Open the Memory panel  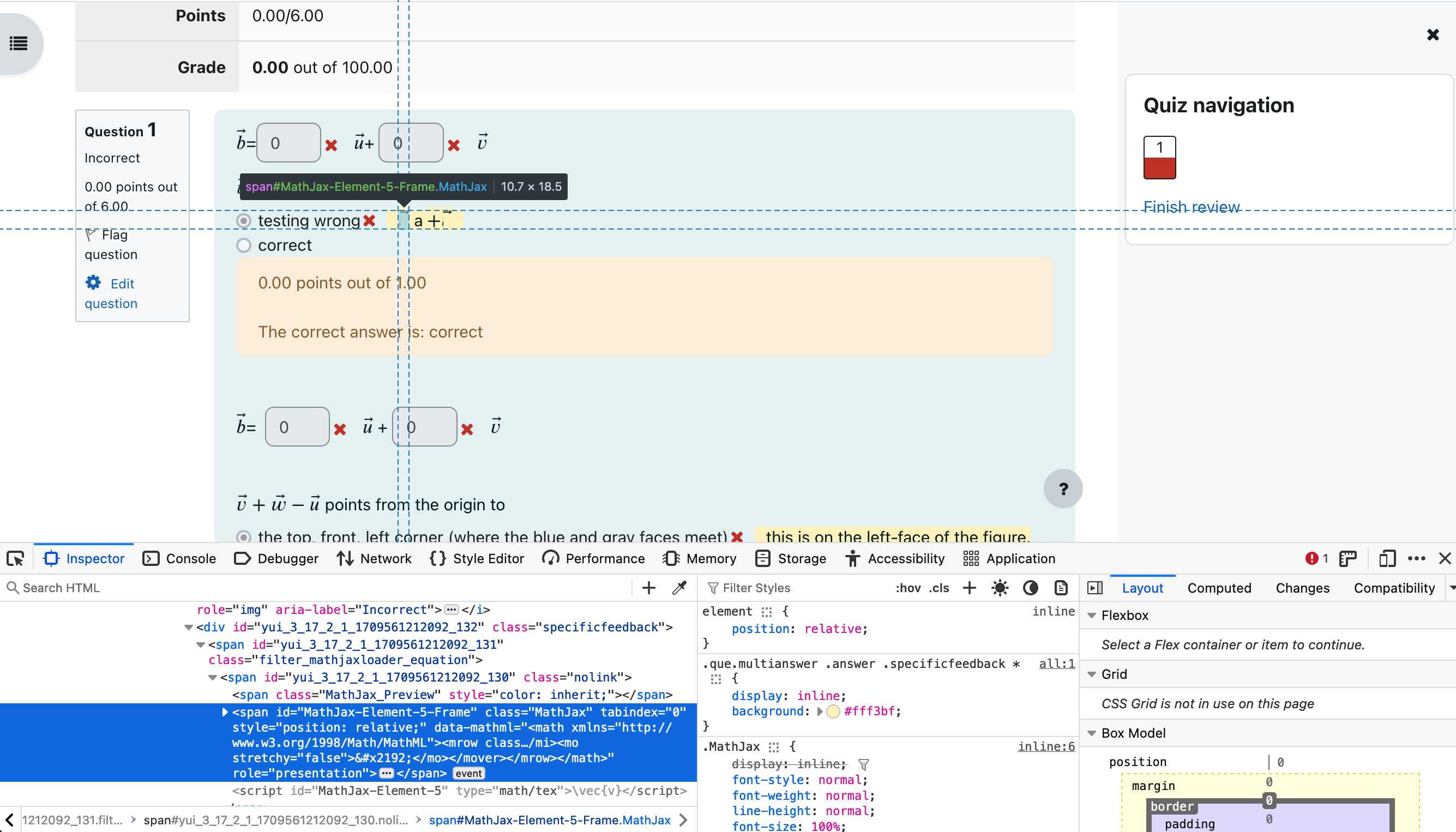point(700,558)
